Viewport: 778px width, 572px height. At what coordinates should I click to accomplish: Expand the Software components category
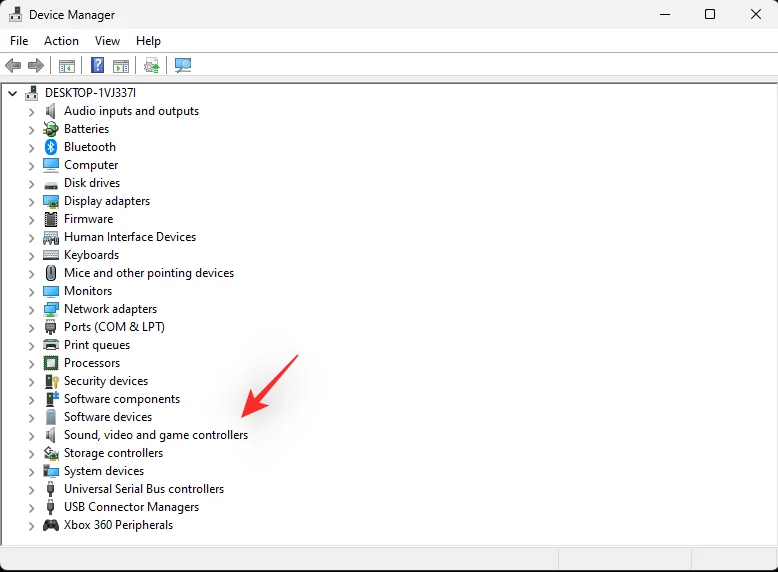click(x=31, y=400)
